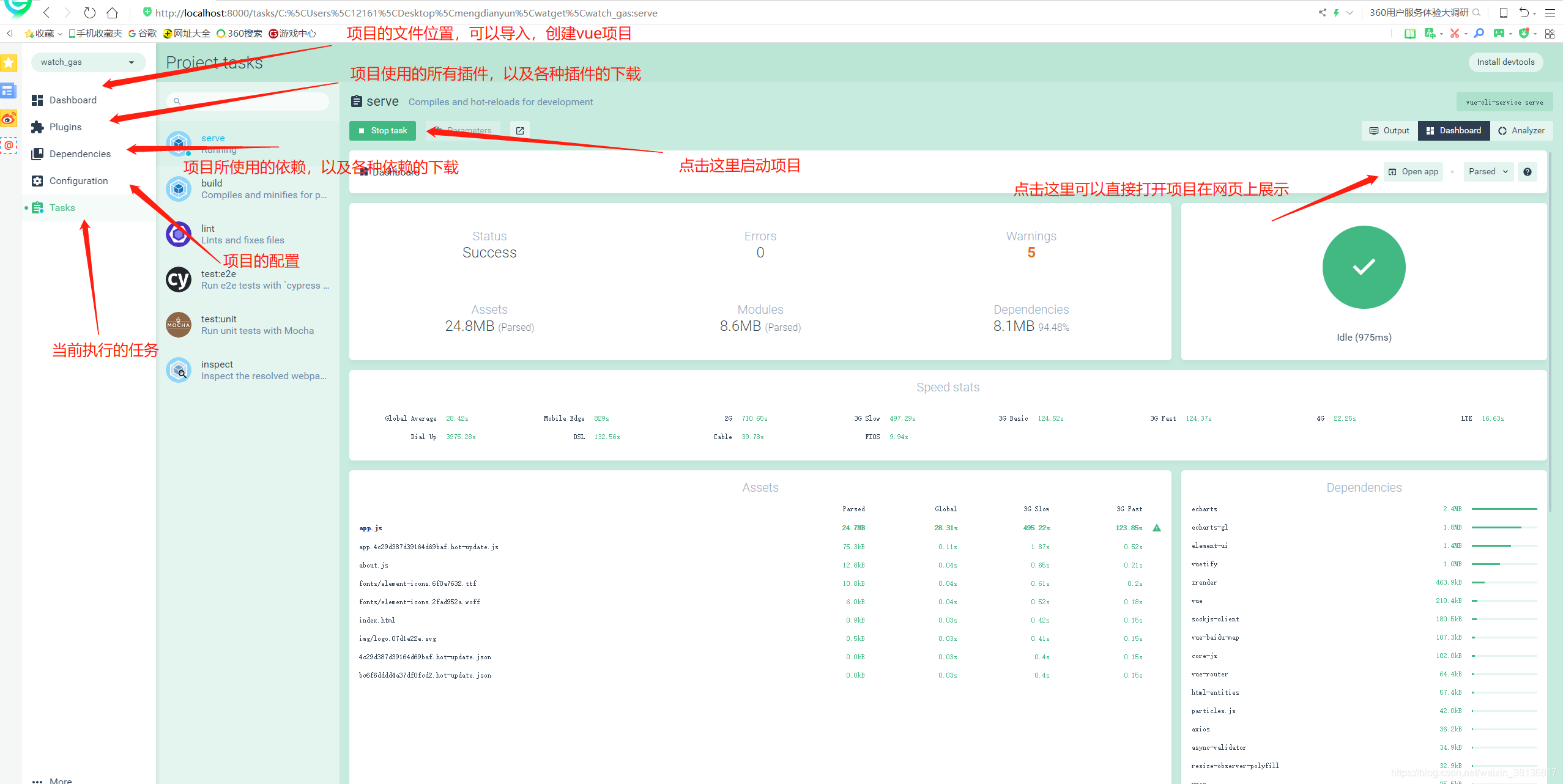Click the echarts dependency size bar

[1504, 509]
